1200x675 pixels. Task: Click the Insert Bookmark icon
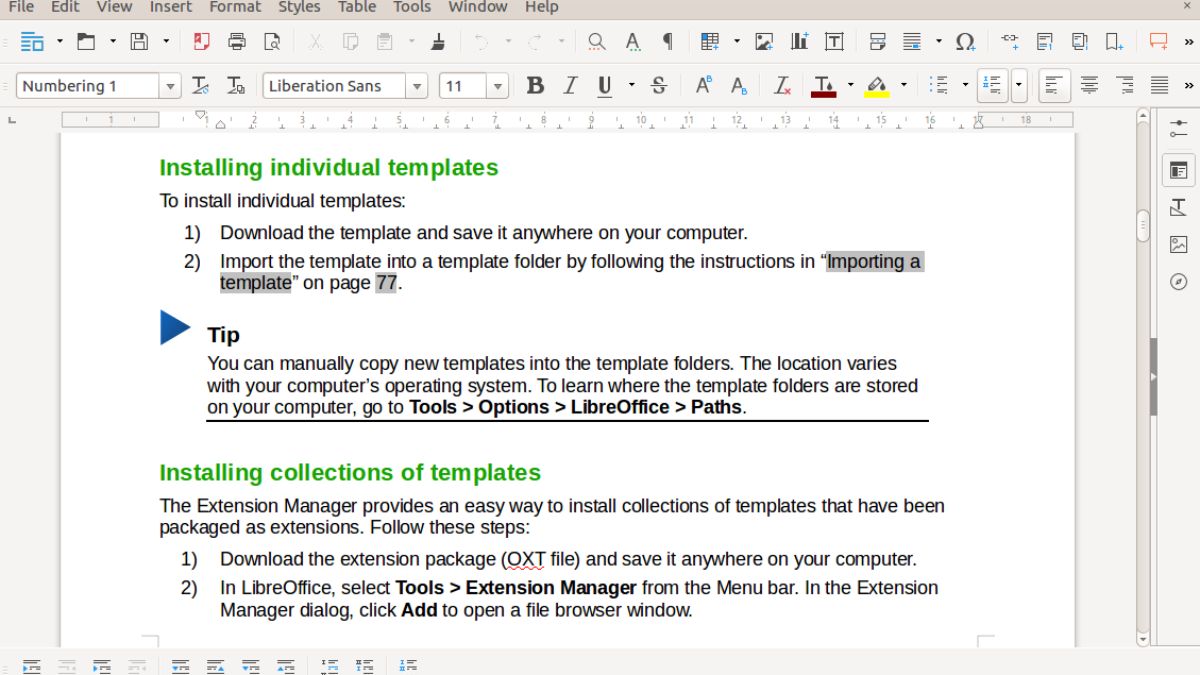1114,42
